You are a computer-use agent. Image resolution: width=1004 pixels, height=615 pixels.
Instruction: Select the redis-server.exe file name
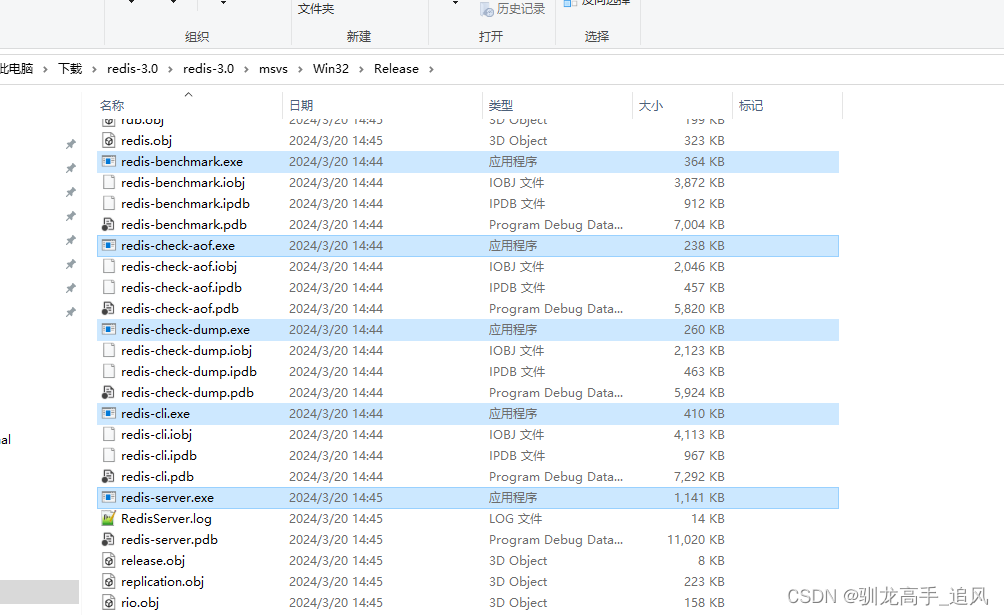tap(167, 498)
